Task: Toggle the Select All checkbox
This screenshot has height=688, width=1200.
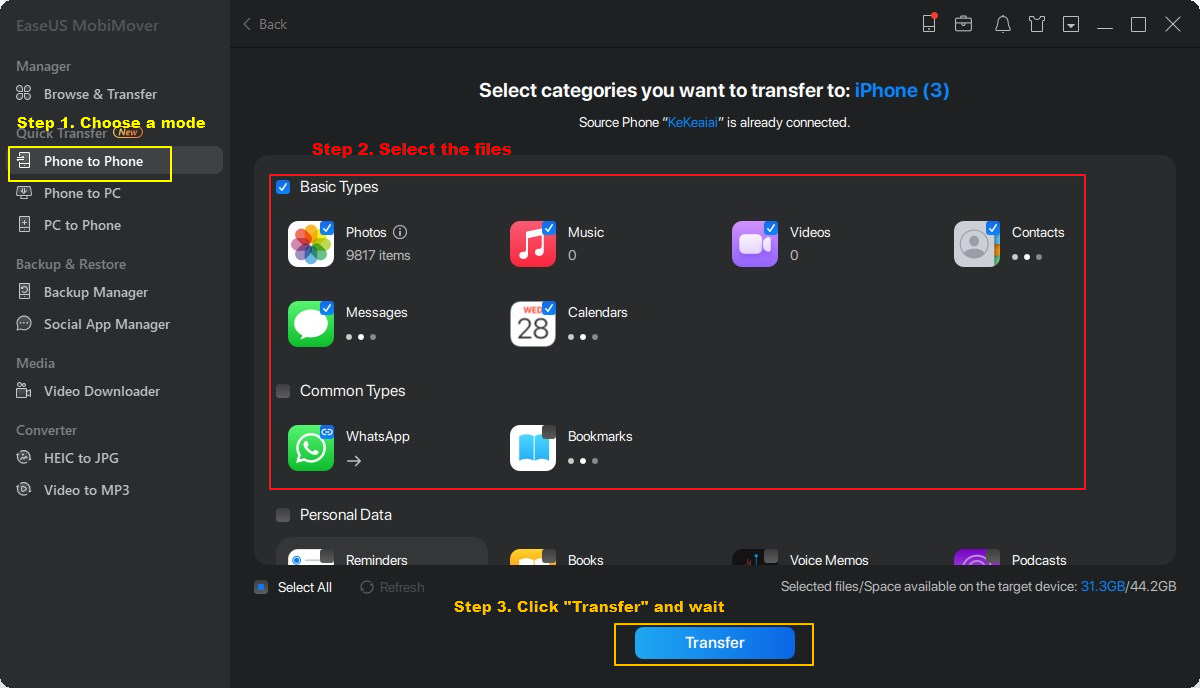Action: coord(261,587)
